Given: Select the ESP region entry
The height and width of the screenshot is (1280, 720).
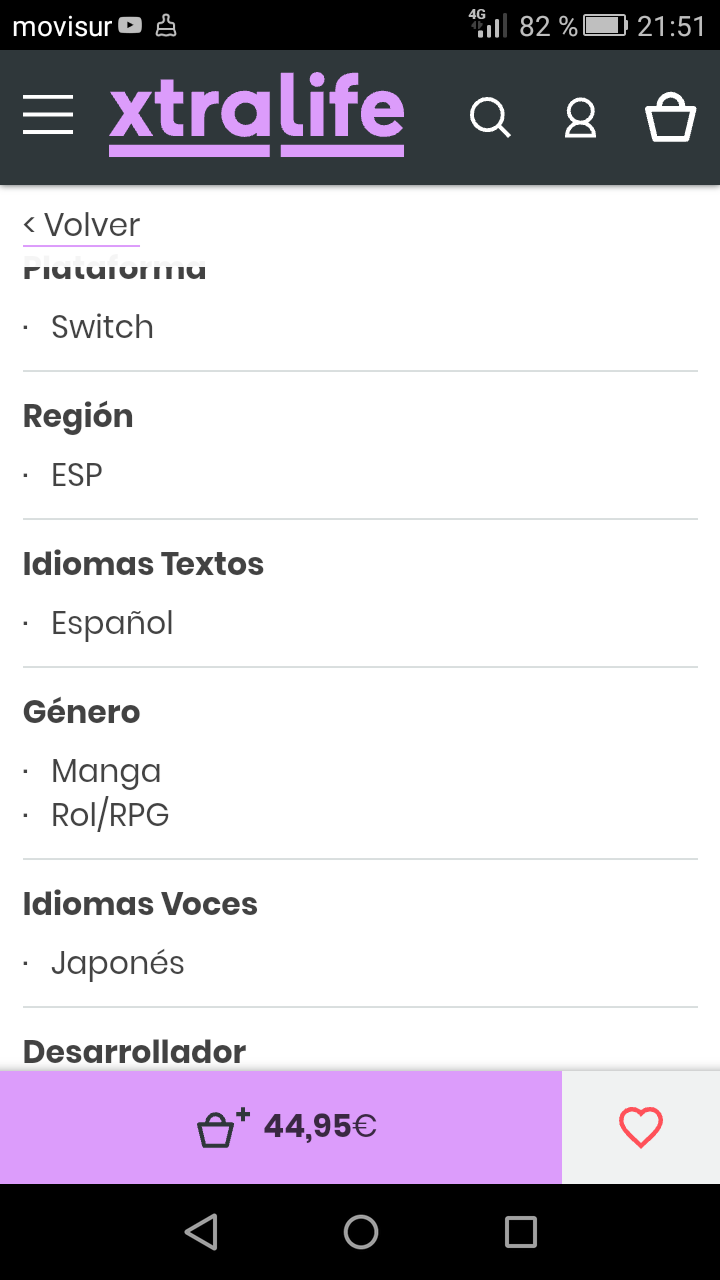Looking at the screenshot, I should [x=77, y=475].
